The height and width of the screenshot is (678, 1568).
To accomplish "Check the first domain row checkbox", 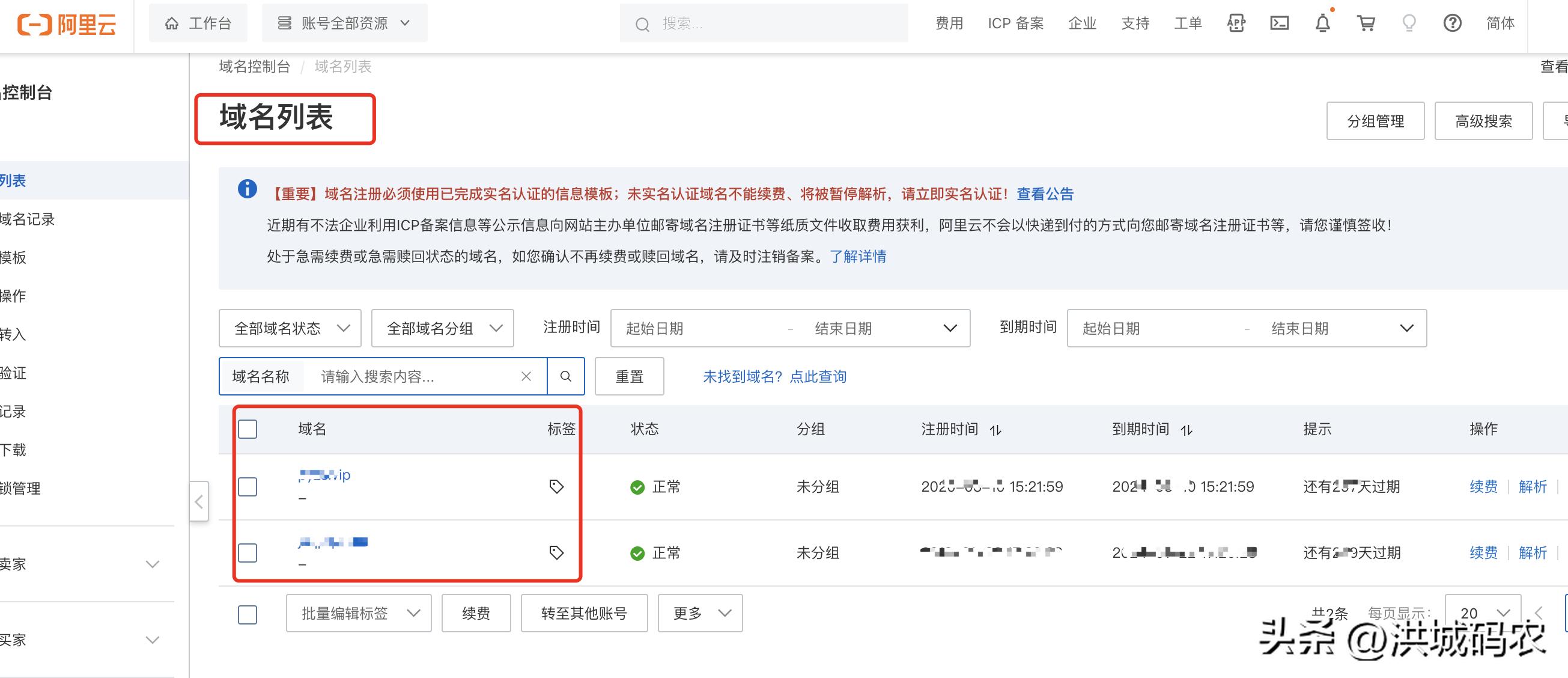I will coord(247,487).
